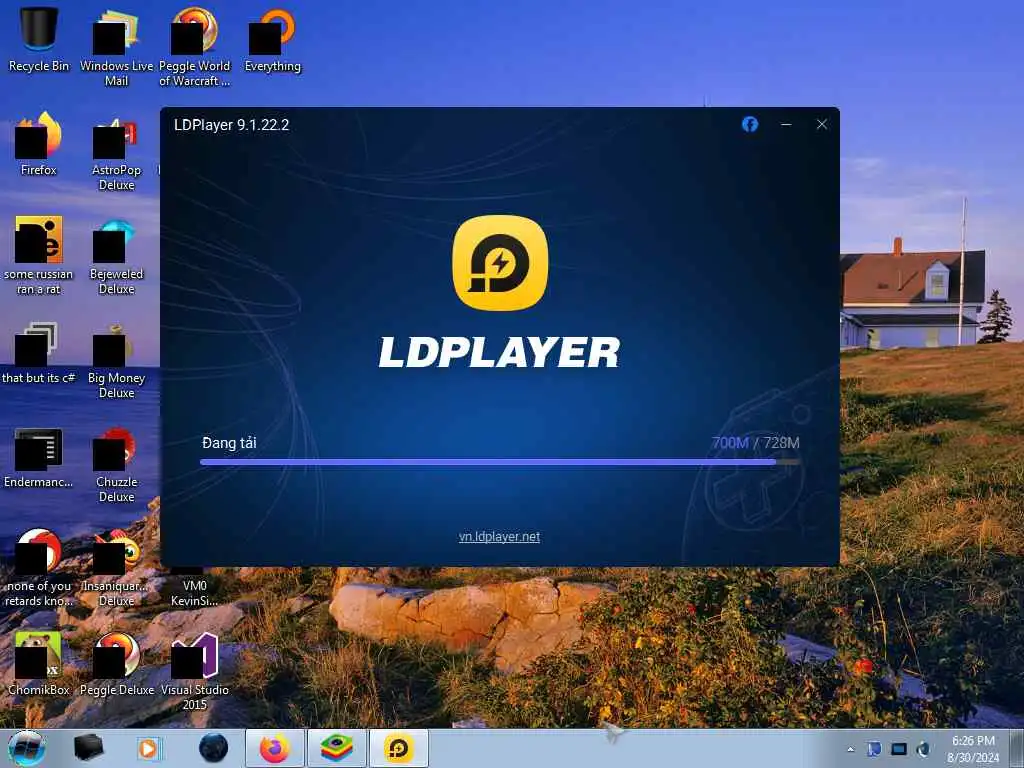This screenshot has height=768, width=1024.
Task: Open taskbar clock showing 6:26 PM
Action: 973,749
